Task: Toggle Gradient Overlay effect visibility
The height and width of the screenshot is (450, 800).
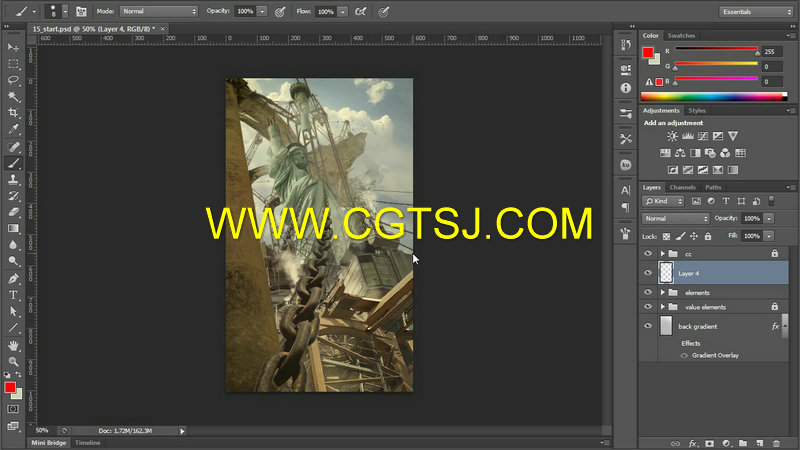Action: [684, 356]
